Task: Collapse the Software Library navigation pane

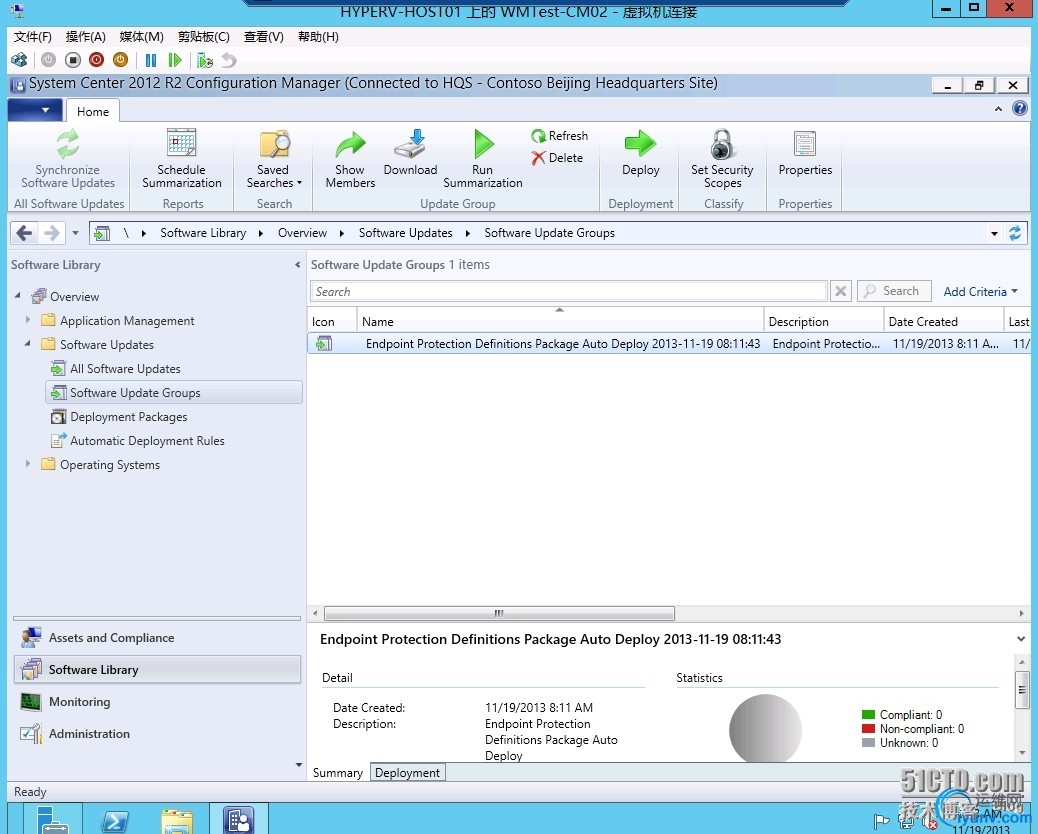Action: (x=297, y=265)
